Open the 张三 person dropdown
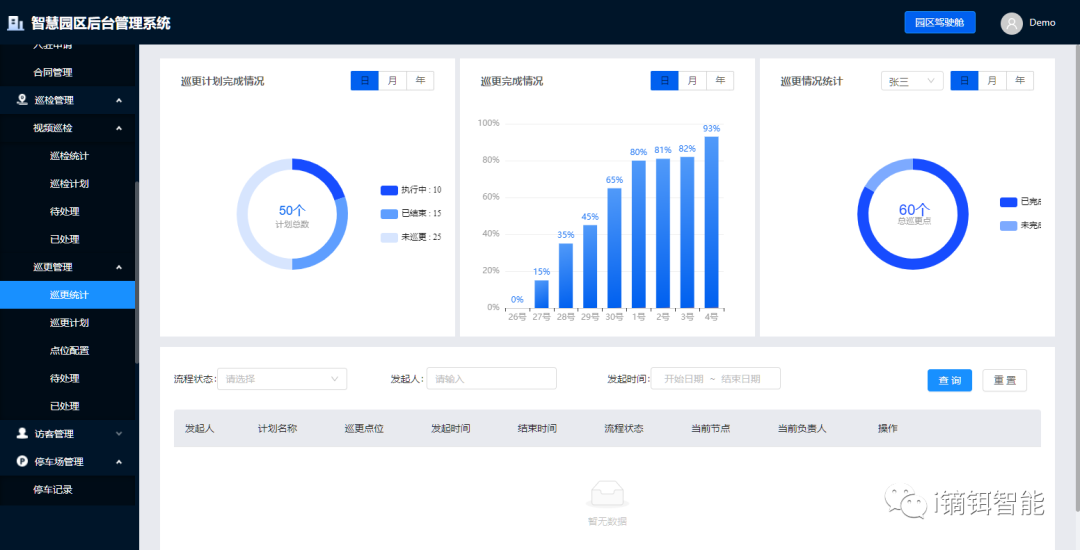The image size is (1080, 550). coord(911,81)
